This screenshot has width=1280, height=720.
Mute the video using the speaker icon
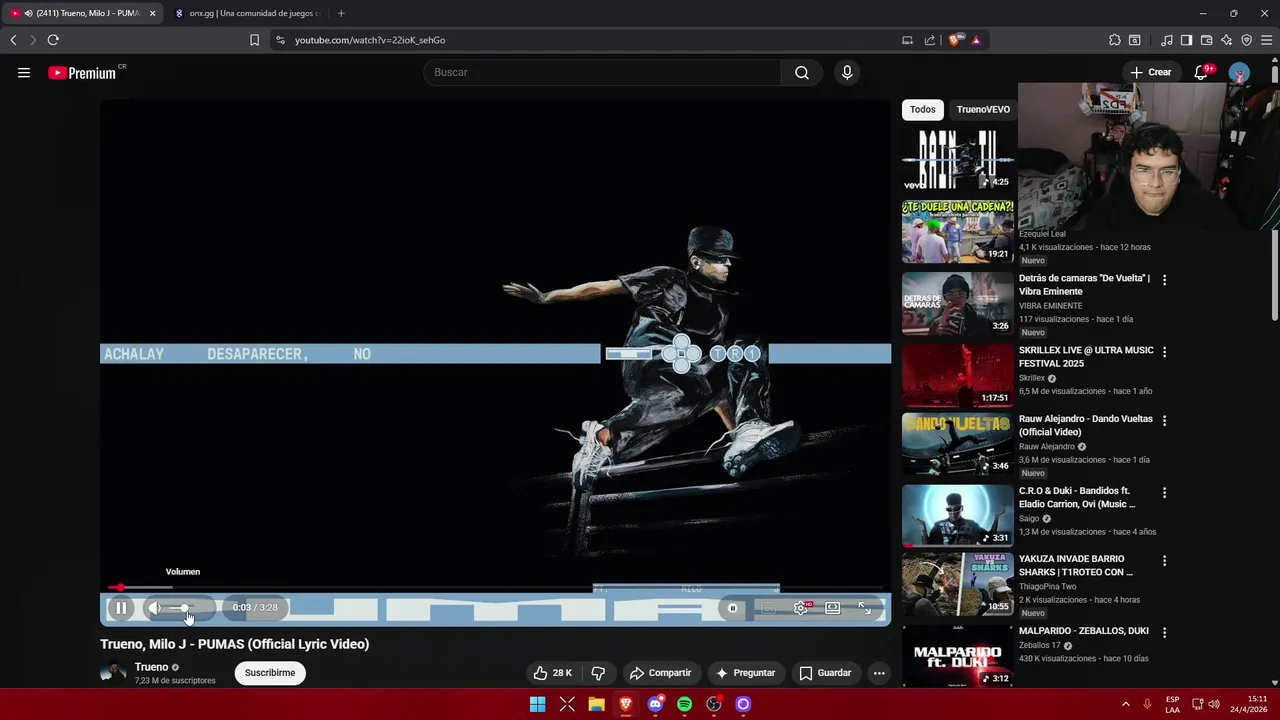click(154, 608)
